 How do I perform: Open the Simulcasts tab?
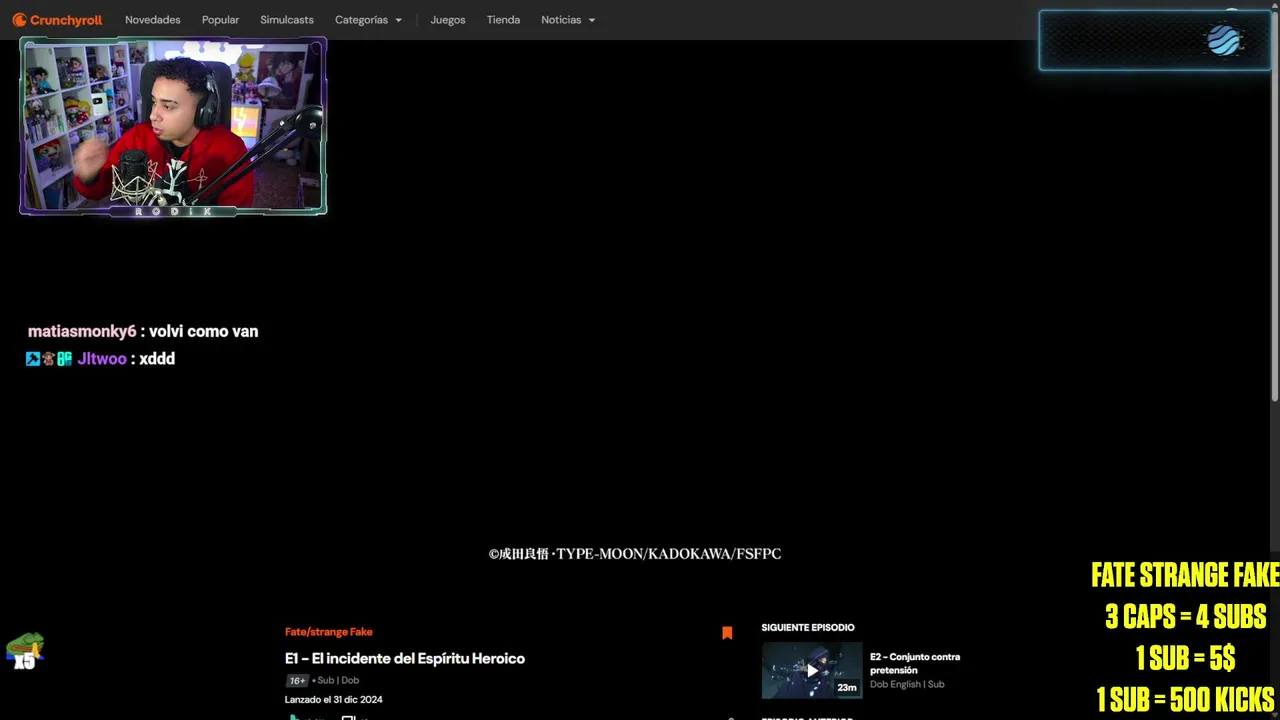287,20
